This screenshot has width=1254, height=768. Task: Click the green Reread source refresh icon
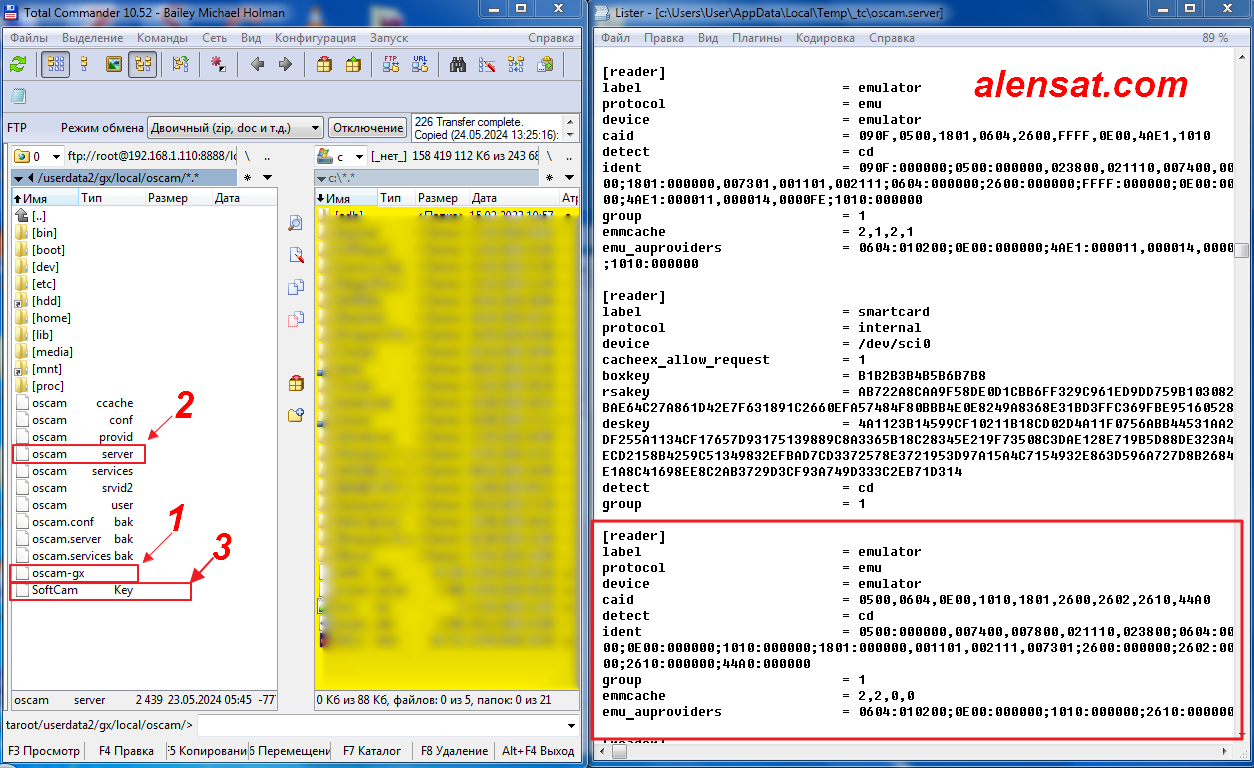point(18,64)
